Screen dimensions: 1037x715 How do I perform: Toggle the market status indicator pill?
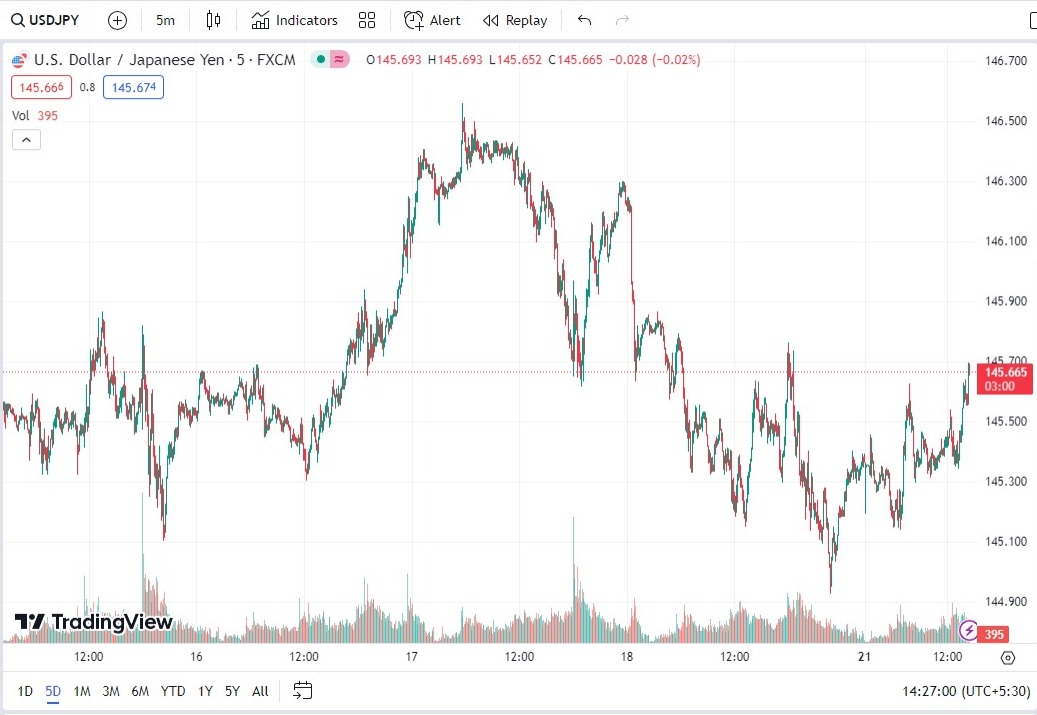point(330,60)
